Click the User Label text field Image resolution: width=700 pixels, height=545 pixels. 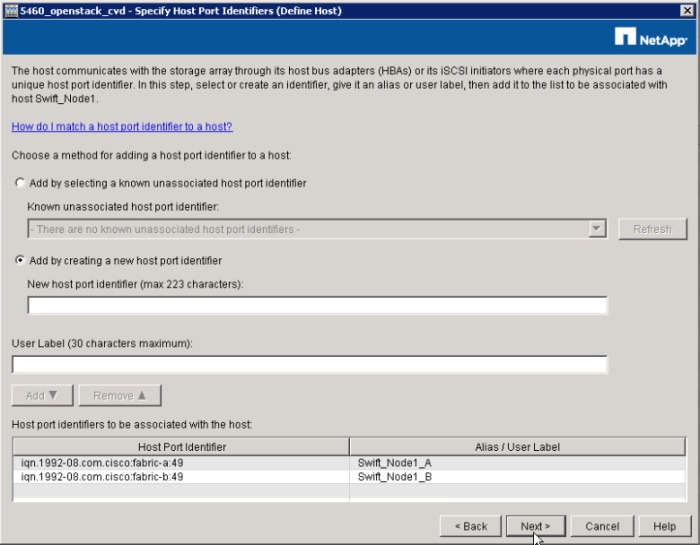click(309, 365)
